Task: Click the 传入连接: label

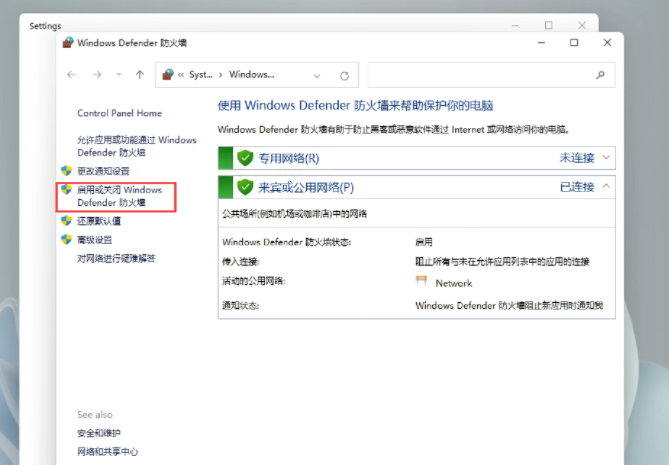Action: (241, 262)
